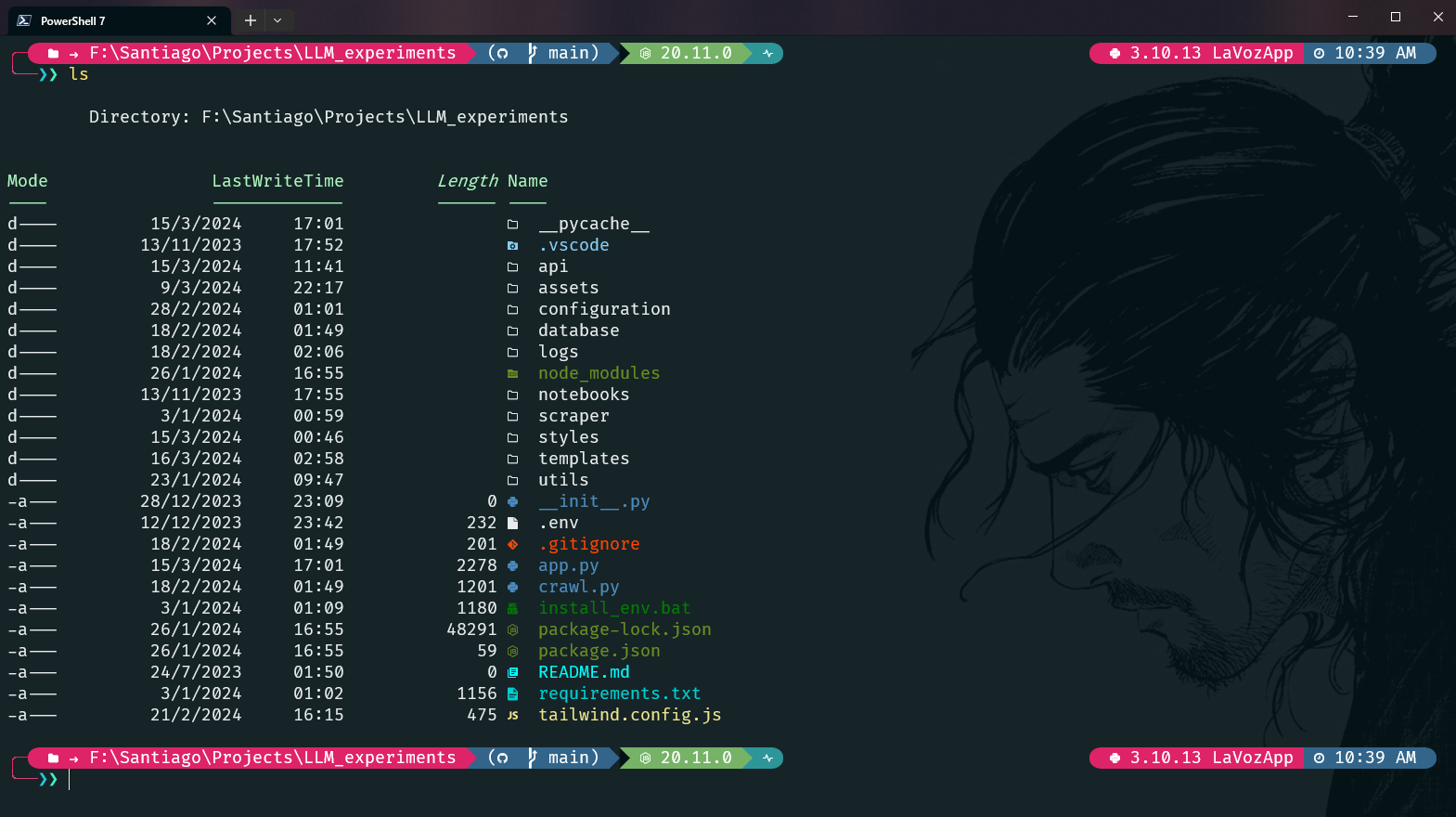Expand the new tab profile dropdown
1456x817 pixels.
click(277, 20)
